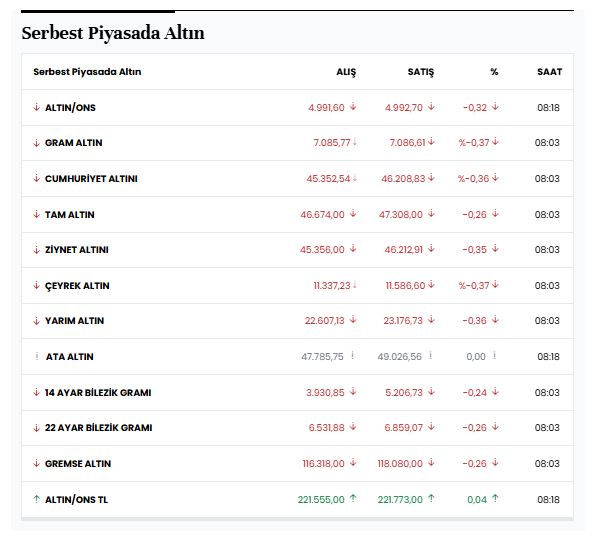Click the neutral indicator icon before ATA ALTIN
600x536 pixels.
[x=36, y=357]
